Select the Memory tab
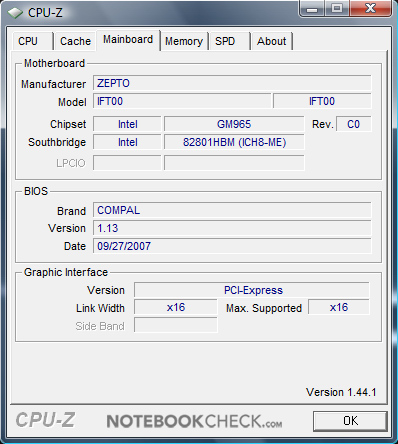The height and width of the screenshot is (444, 398). (184, 41)
